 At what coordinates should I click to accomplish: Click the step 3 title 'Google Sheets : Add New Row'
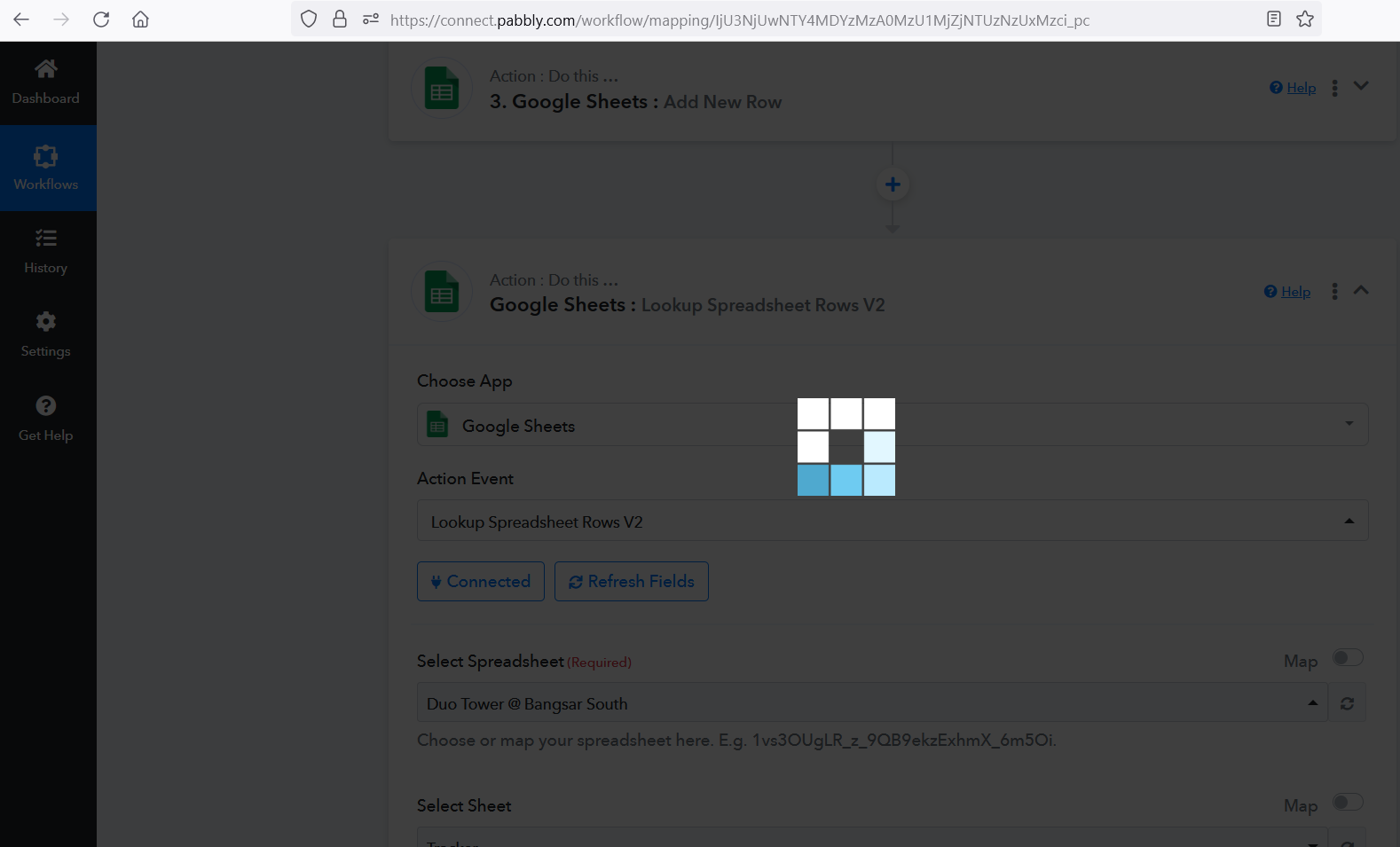(x=636, y=102)
